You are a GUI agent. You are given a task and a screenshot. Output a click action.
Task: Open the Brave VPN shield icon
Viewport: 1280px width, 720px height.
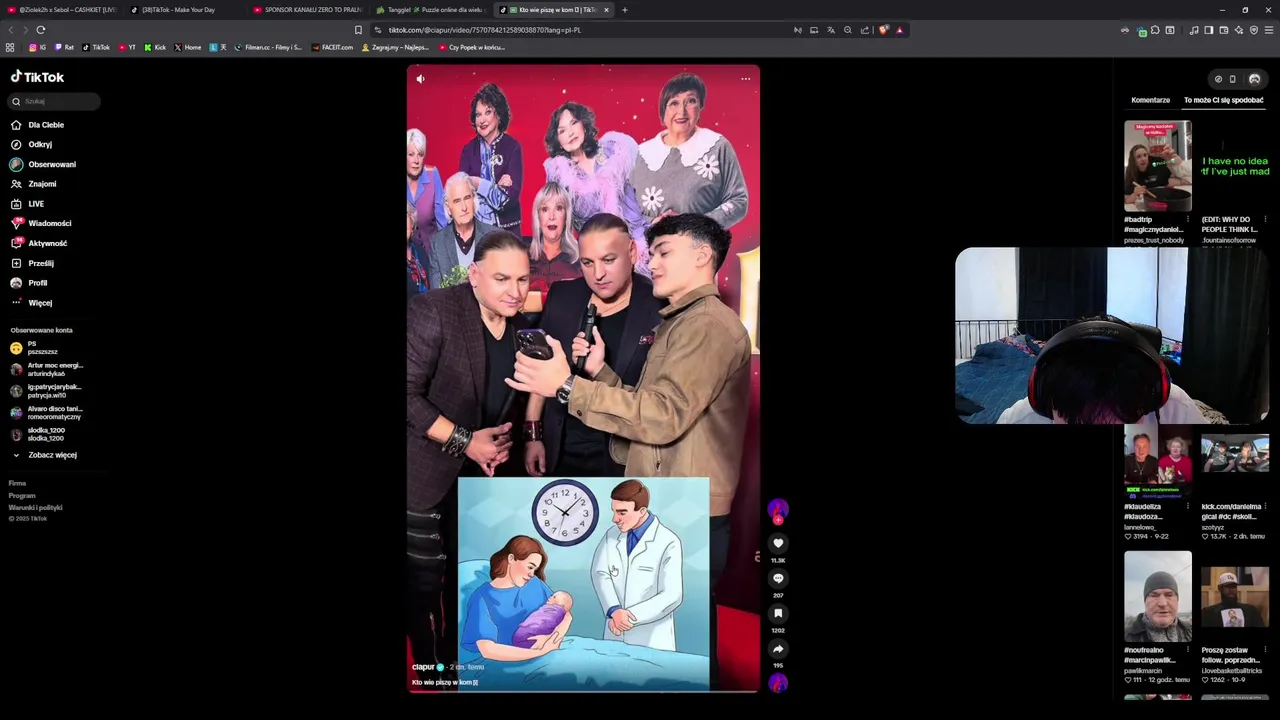pyautogui.click(x=1254, y=30)
